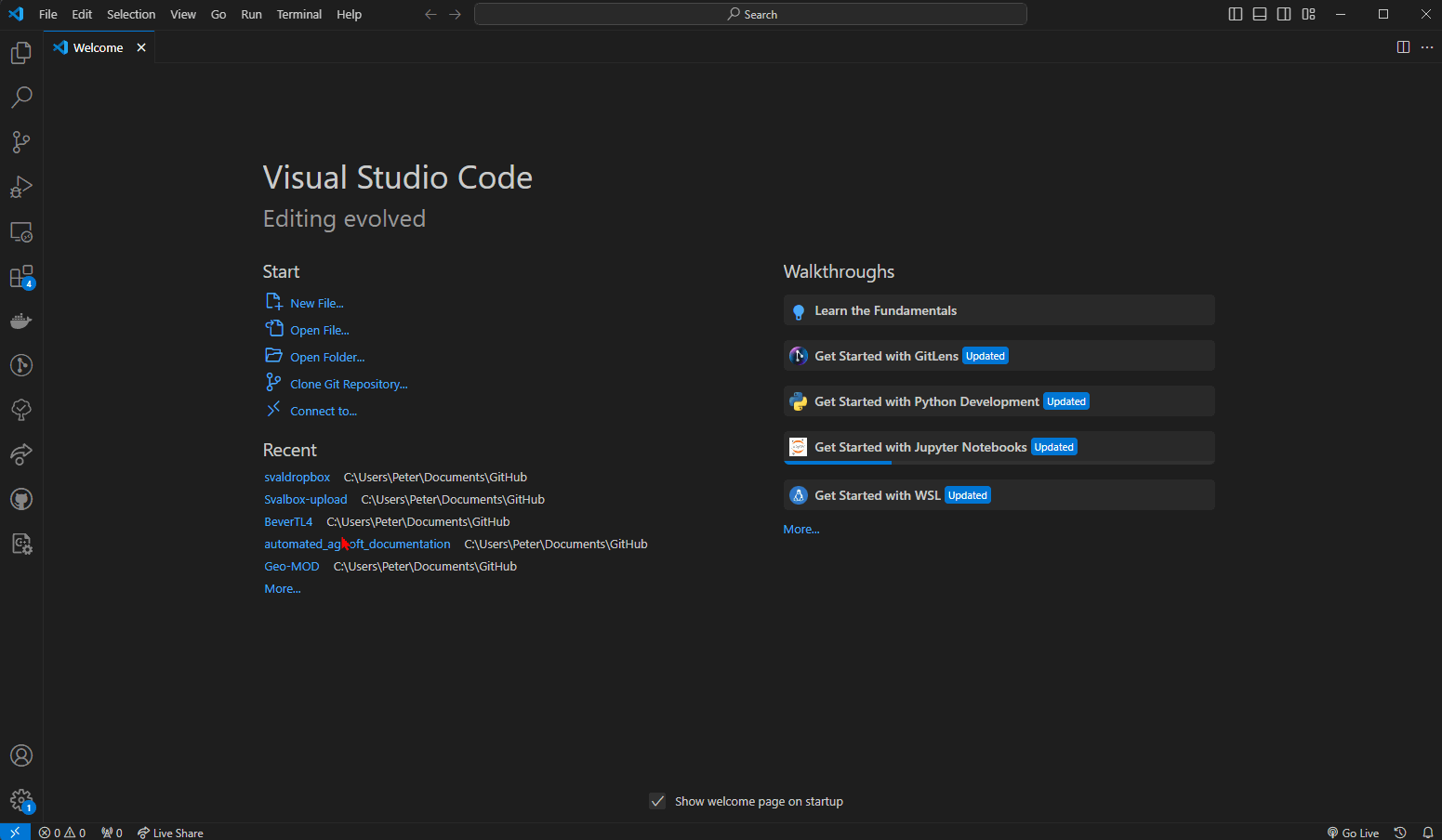Open the File menu
This screenshot has width=1442, height=840.
(x=47, y=14)
